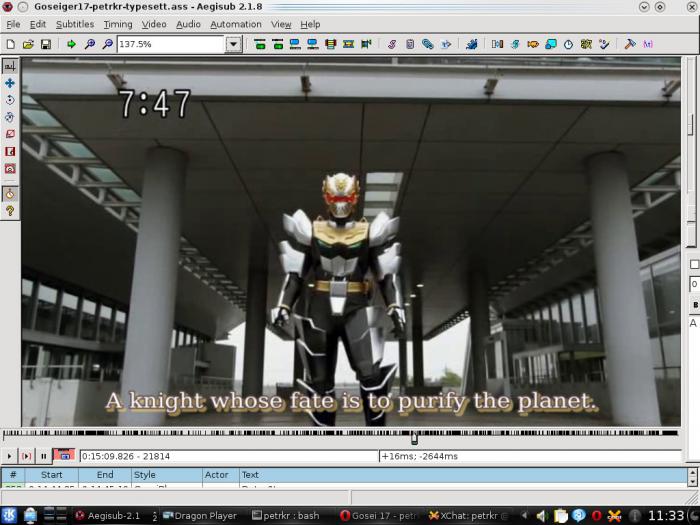Click the 0:15:09.826 time position field
Screen dimensions: 700x525
coord(229,456)
